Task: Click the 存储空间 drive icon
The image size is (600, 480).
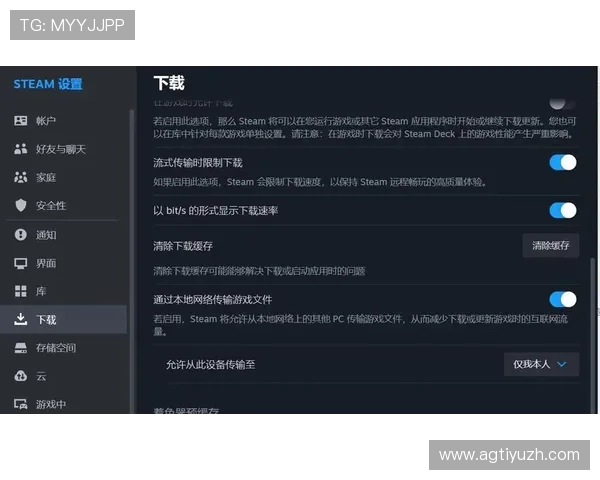Action: tap(21, 348)
